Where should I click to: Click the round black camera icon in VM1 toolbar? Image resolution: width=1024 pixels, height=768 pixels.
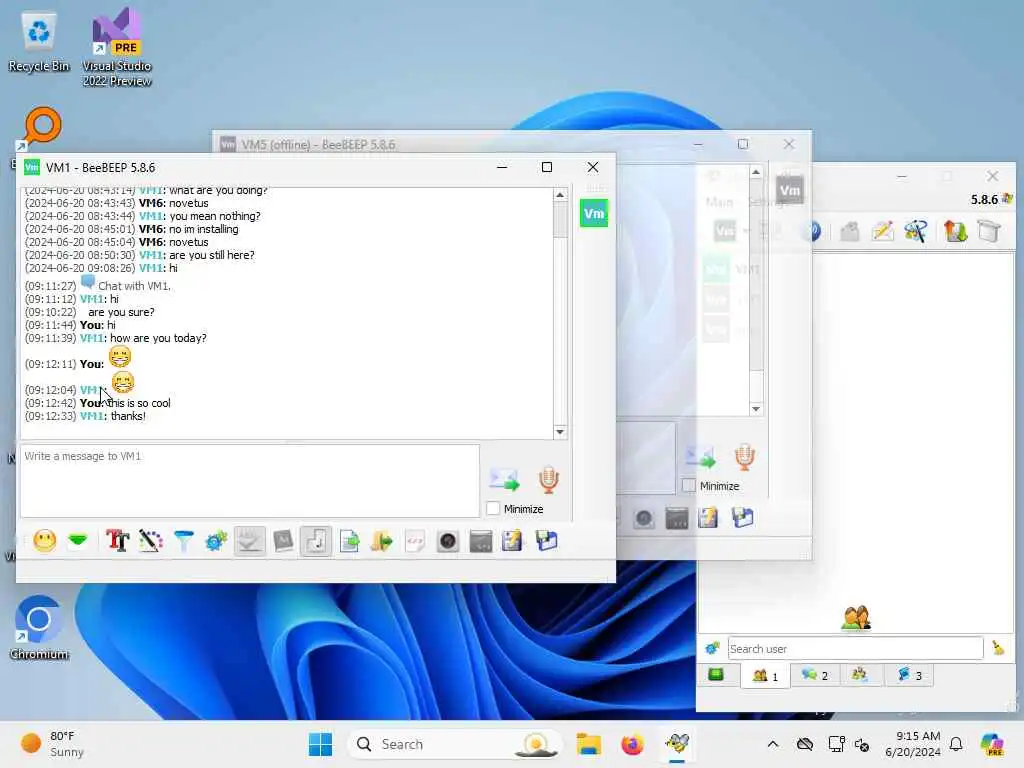click(x=448, y=541)
